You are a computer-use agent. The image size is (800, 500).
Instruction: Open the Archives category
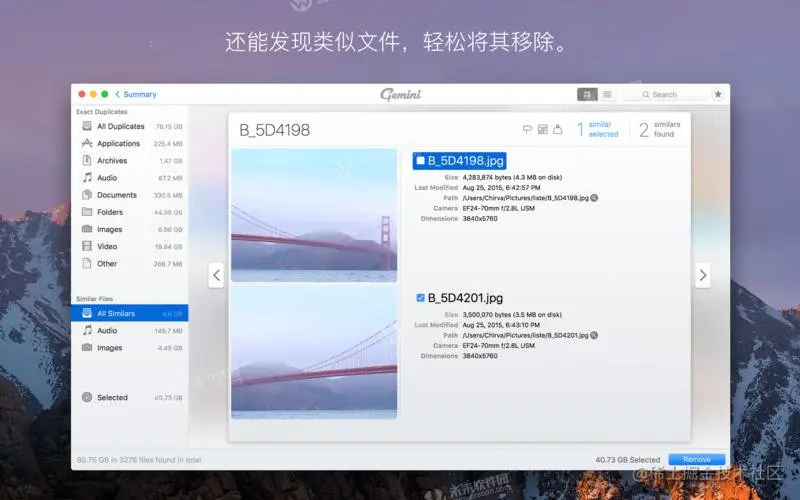click(132, 161)
